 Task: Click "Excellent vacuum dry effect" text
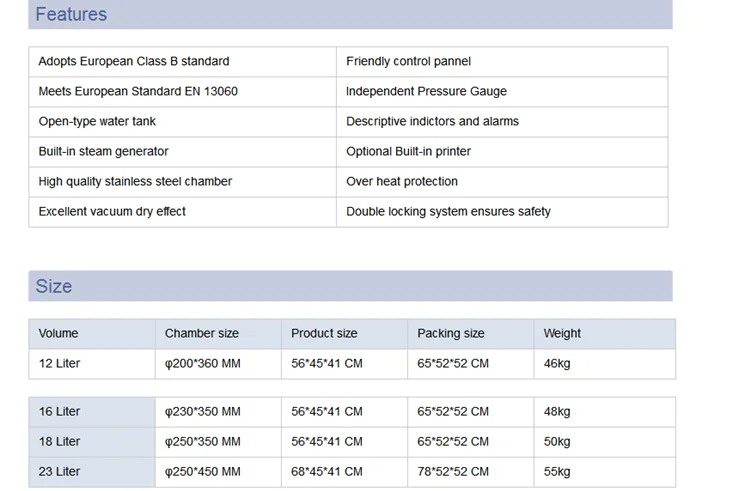(112, 212)
